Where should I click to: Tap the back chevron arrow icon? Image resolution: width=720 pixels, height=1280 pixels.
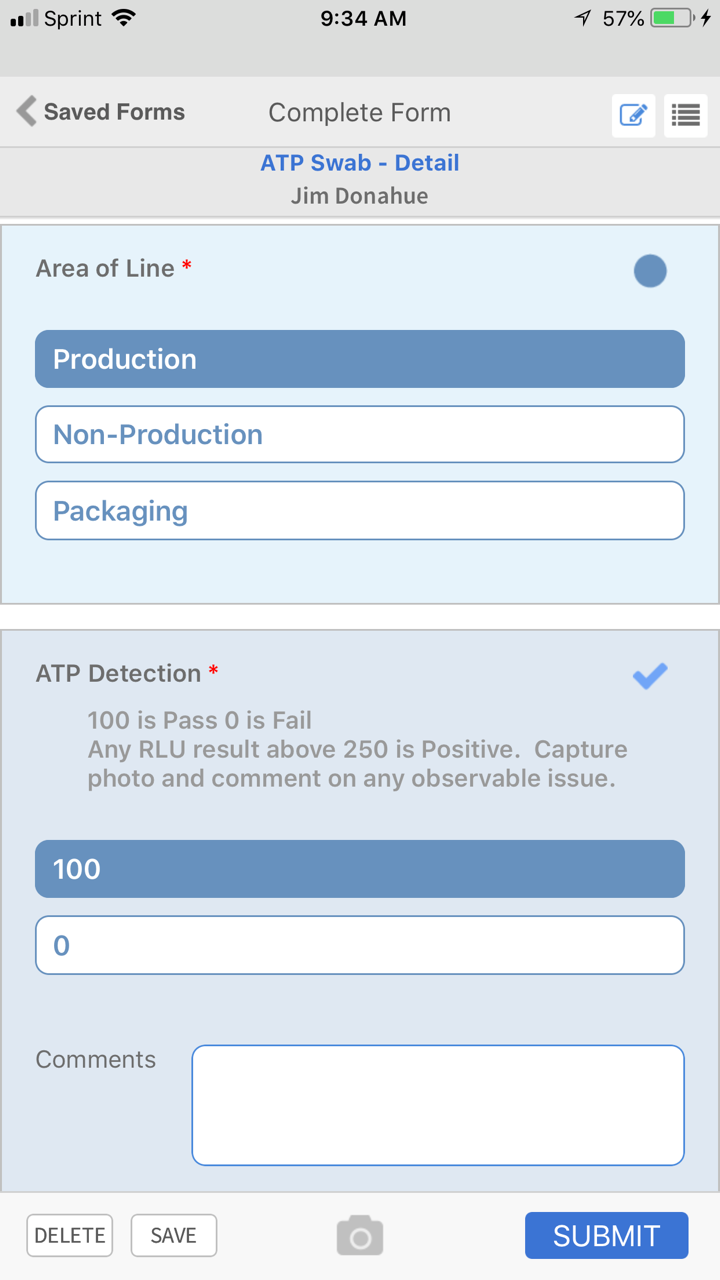tap(26, 111)
